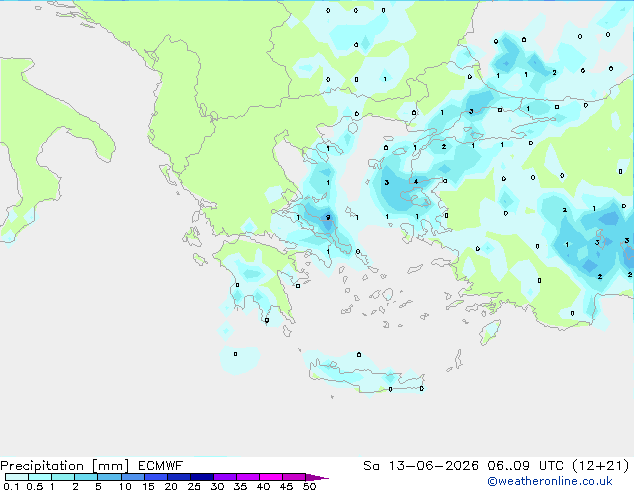Click the 0.1–0.5 mm legend color swatch
The image size is (634, 490).
(x=17, y=477)
